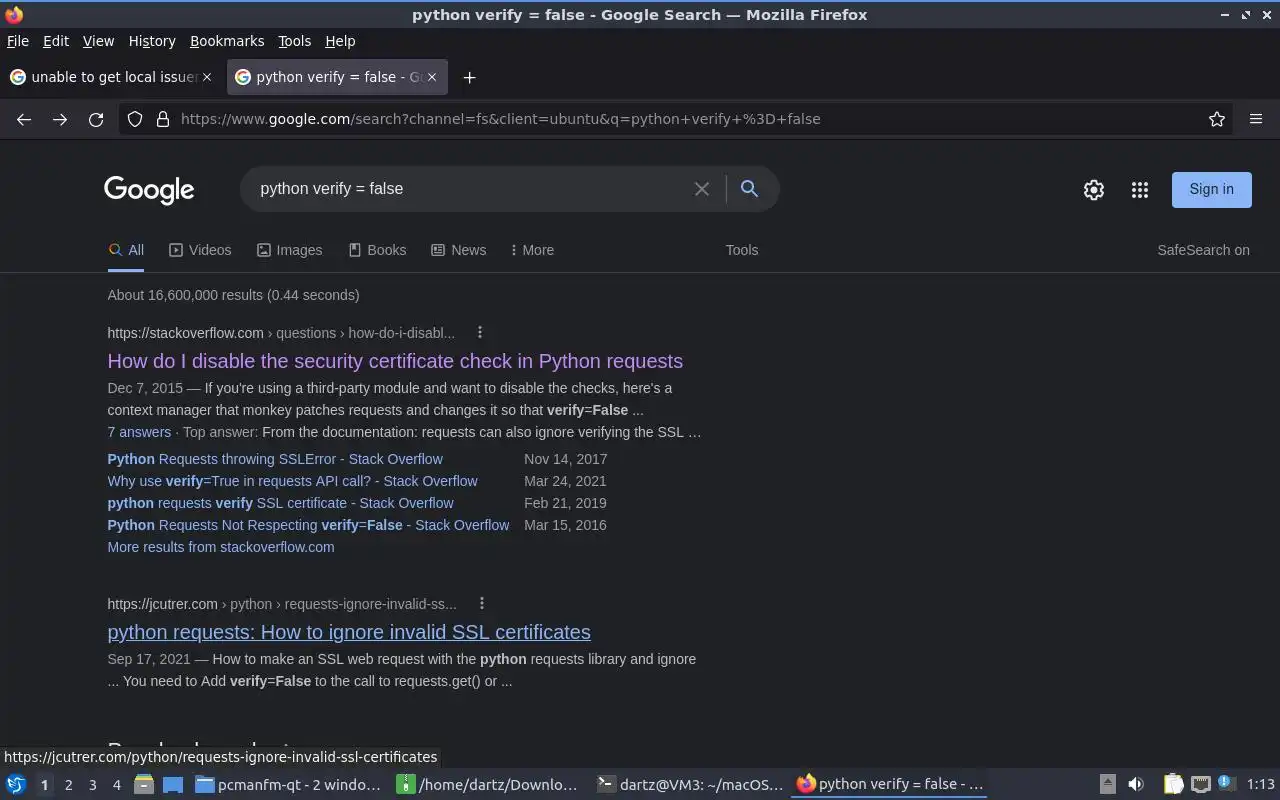
Task: Open SafeSearch on settings
Action: pos(1203,250)
